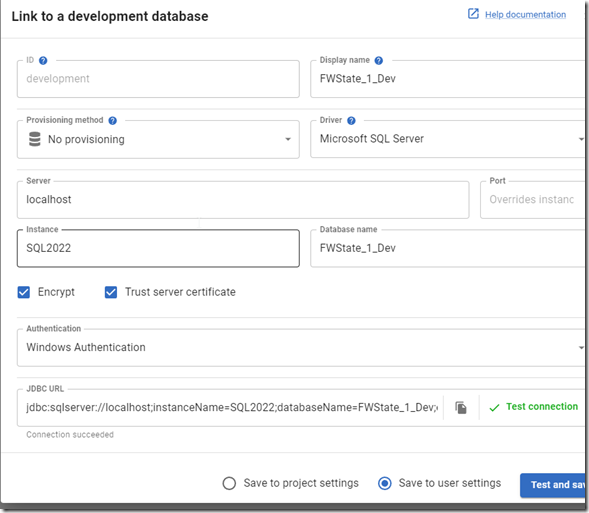This screenshot has width=589, height=513.
Task: Click the Test and save button
Action: (x=553, y=485)
